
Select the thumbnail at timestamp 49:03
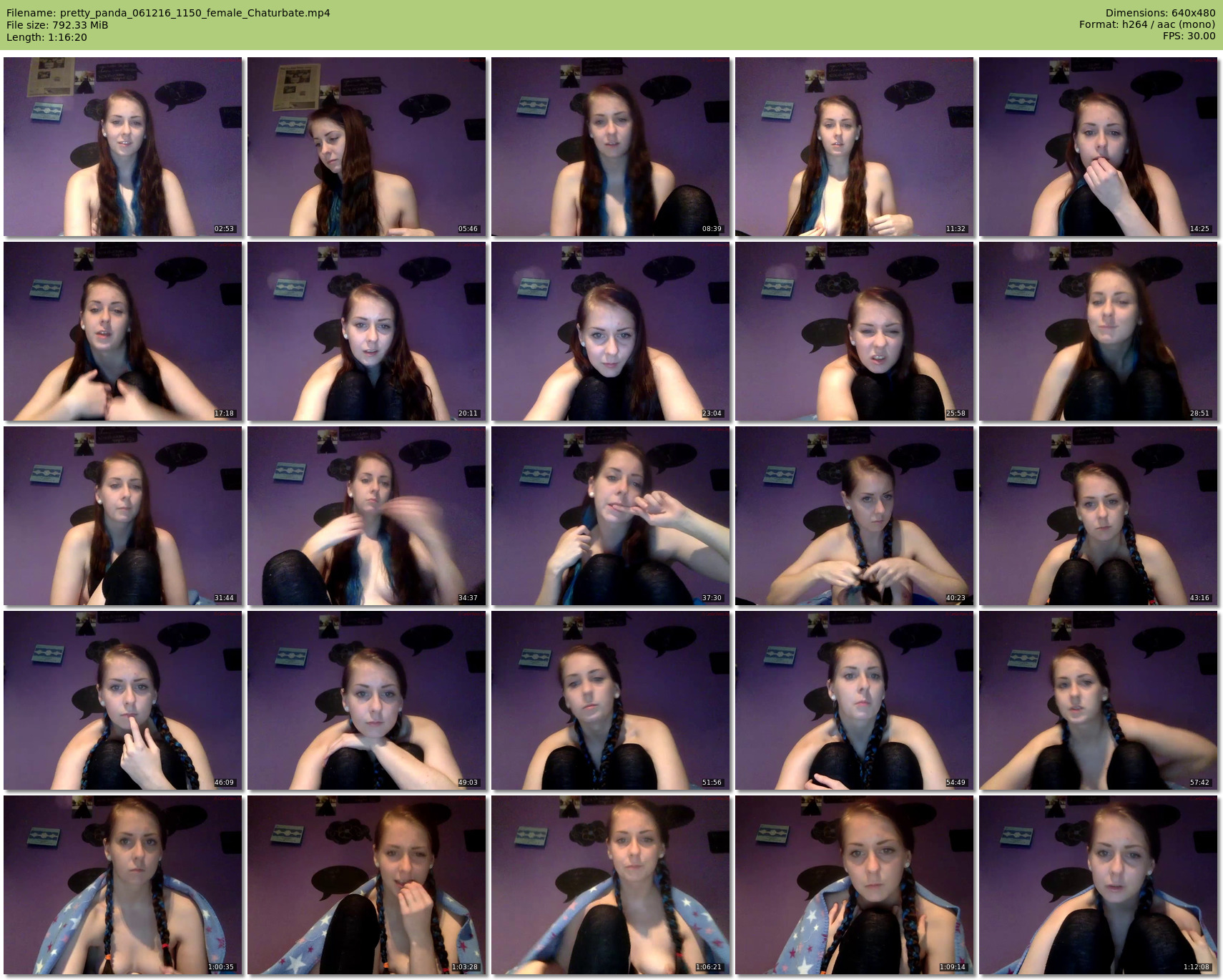367,700
